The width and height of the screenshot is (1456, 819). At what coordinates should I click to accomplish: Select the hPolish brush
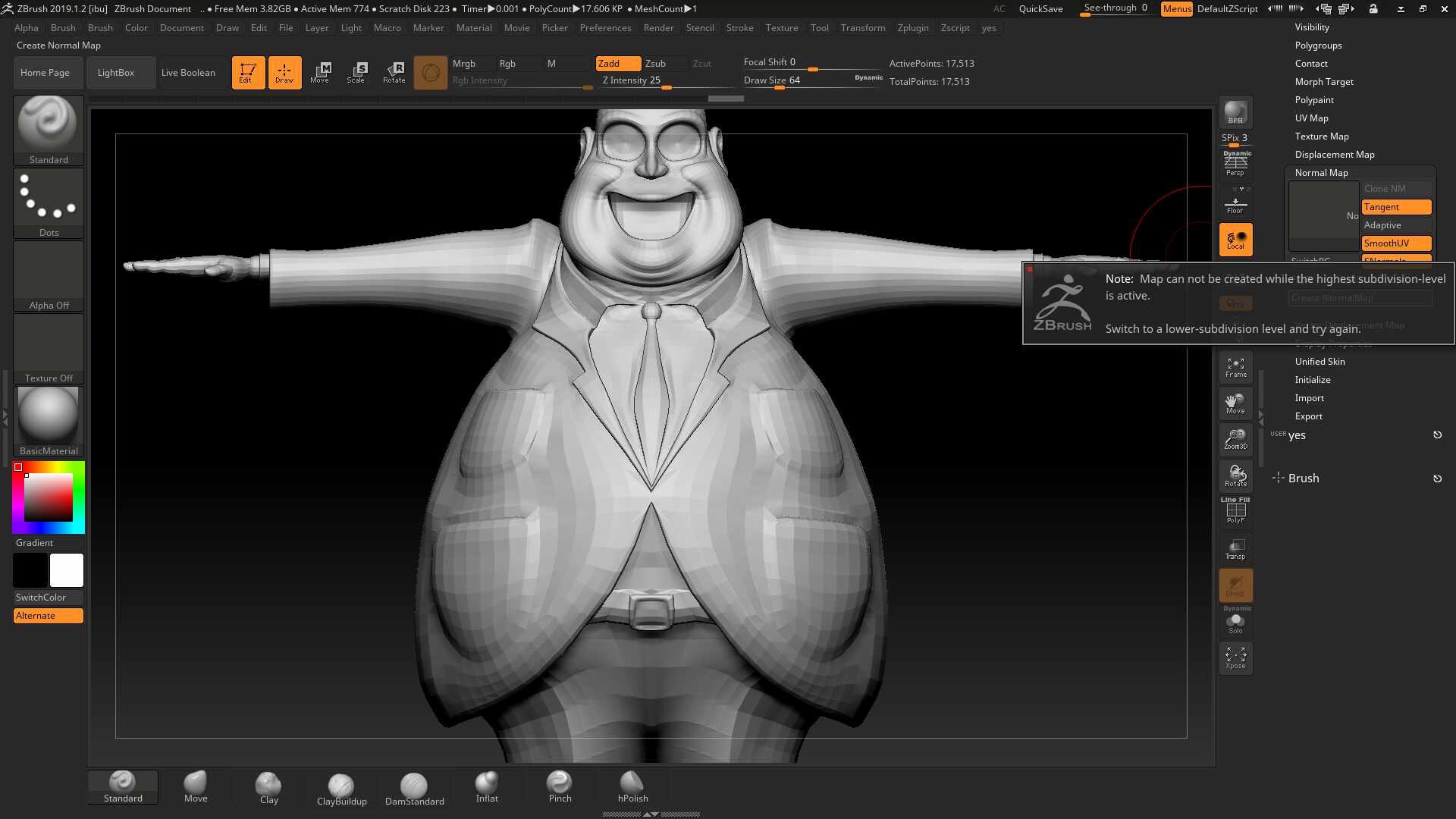(x=632, y=787)
